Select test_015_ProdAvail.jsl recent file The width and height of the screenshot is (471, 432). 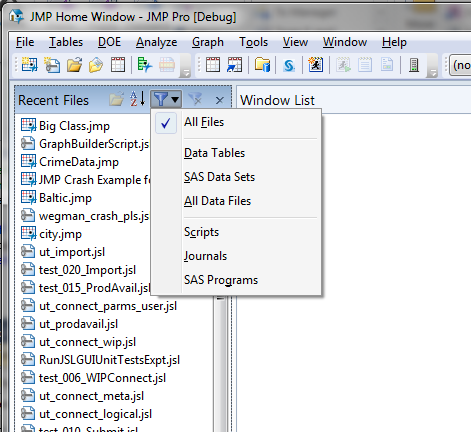click(x=85, y=288)
